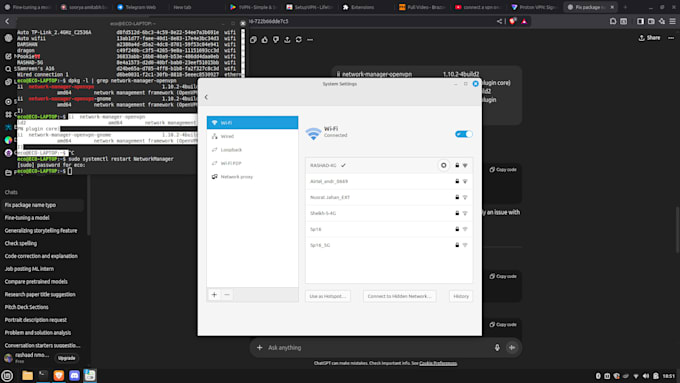
Task: Select Wi-Fi in the connections list
Action: tap(252, 123)
